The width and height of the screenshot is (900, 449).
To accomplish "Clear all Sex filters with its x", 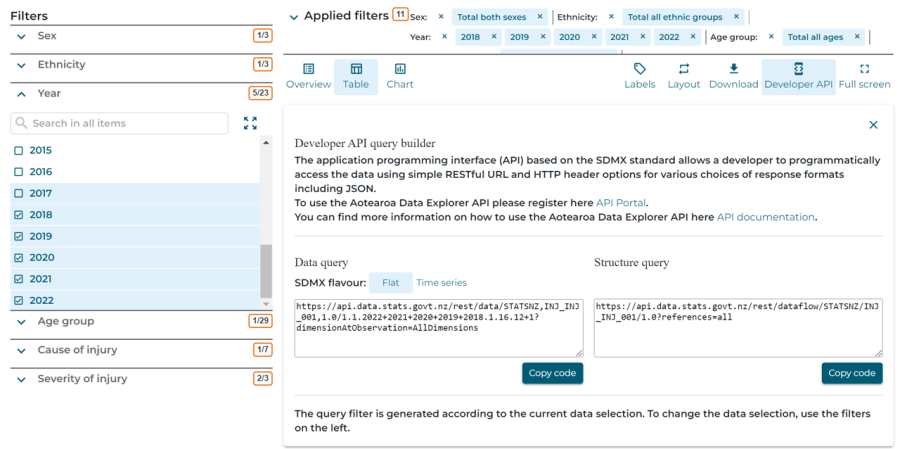I will [441, 17].
